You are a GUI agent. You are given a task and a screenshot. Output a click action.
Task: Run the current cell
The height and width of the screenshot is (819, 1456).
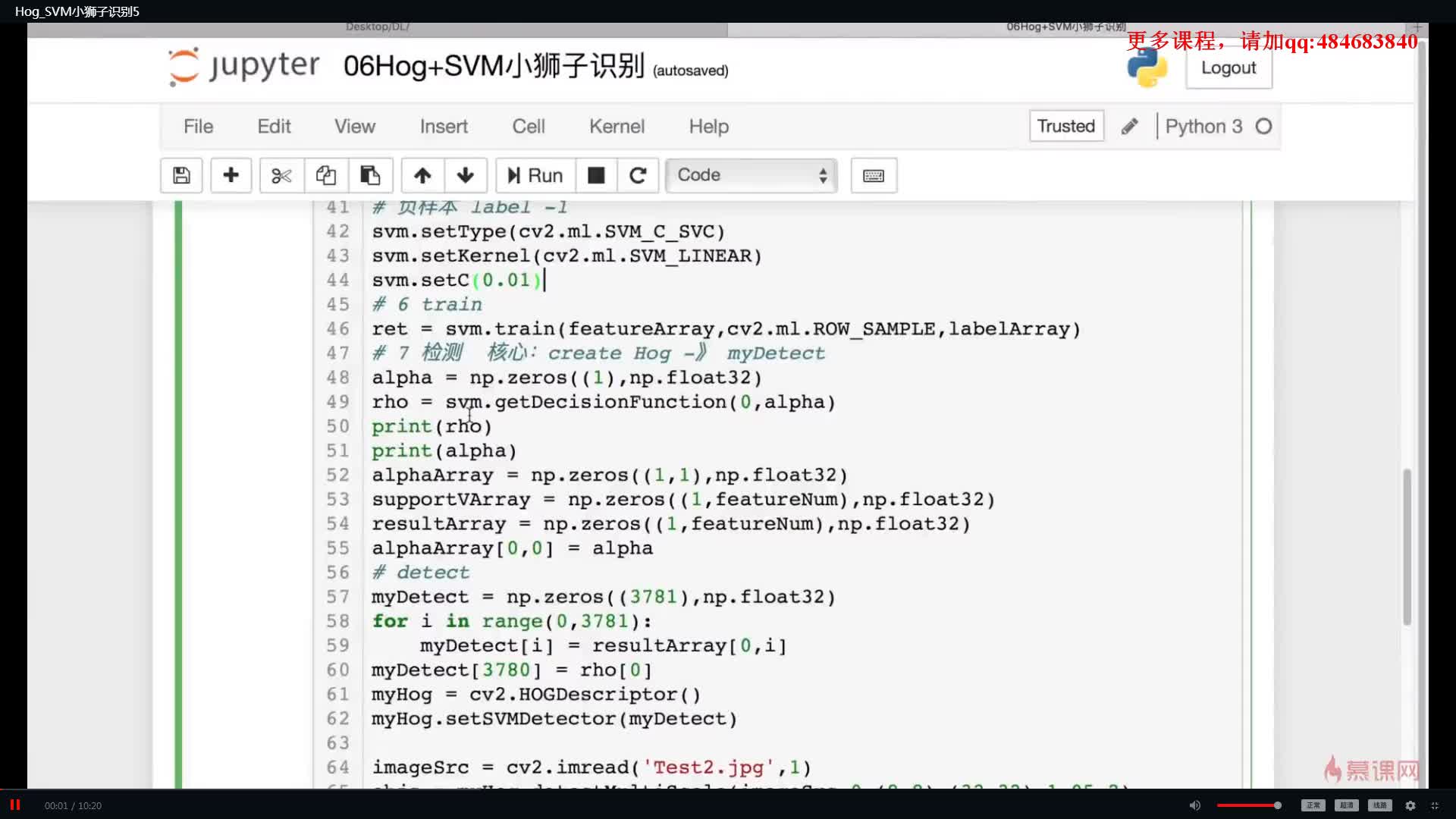click(535, 176)
